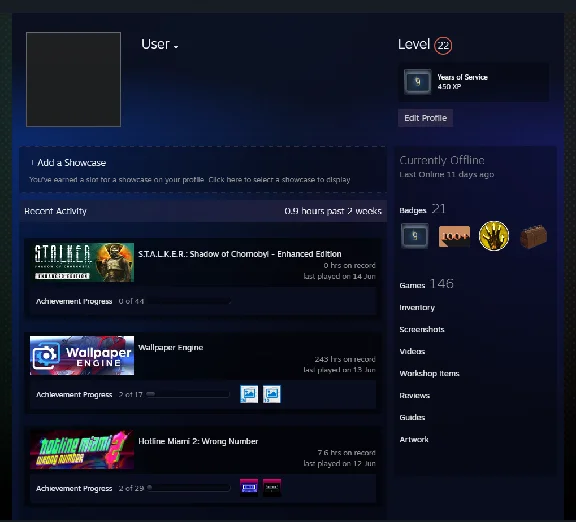Open the Videos link
Screen dimensions: 576x522
(412, 352)
